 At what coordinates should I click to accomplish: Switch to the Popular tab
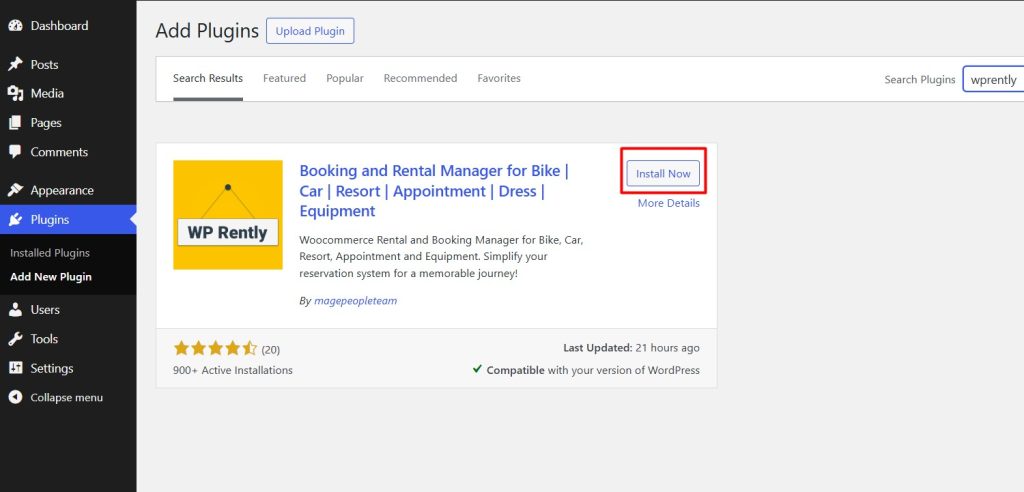(344, 78)
